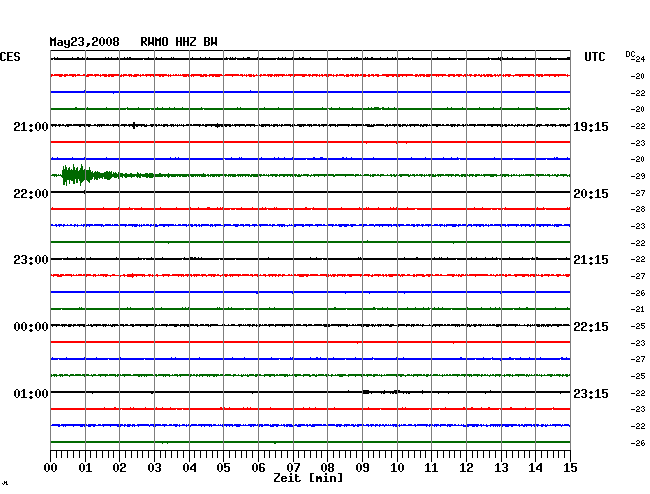
Task: Click the 21:15 UTC time label
Action: [x=591, y=260]
